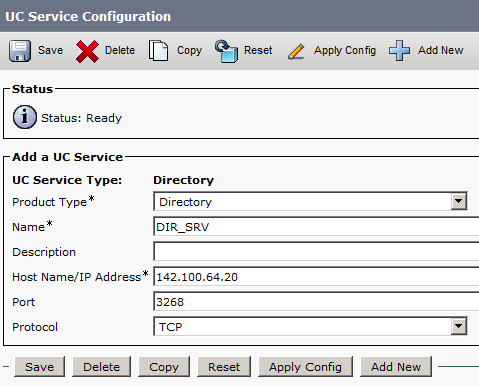This screenshot has height=386, width=479.
Task: Click the empty Description field
Action: 316,252
